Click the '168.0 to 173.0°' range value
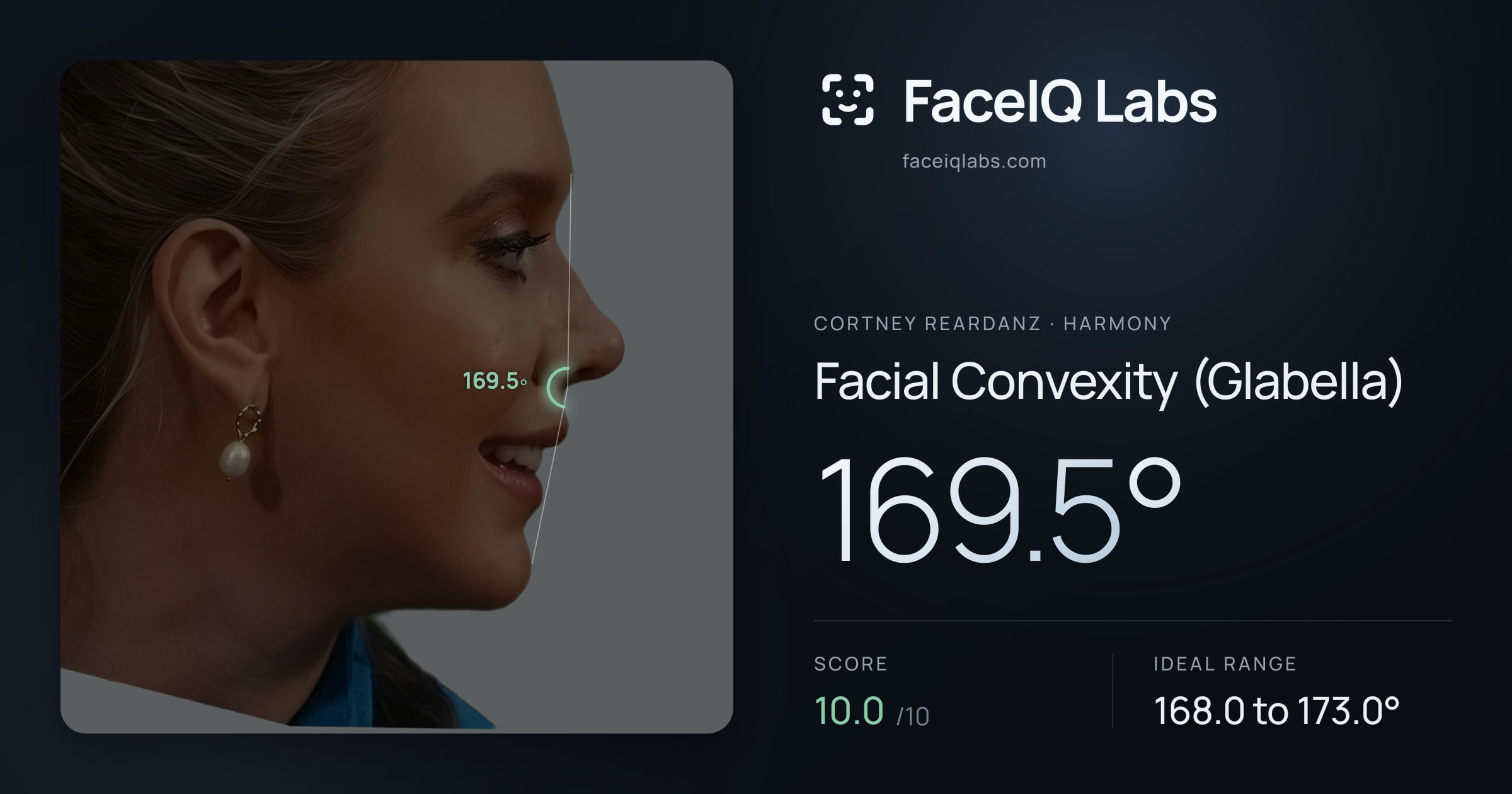 coord(1276,711)
